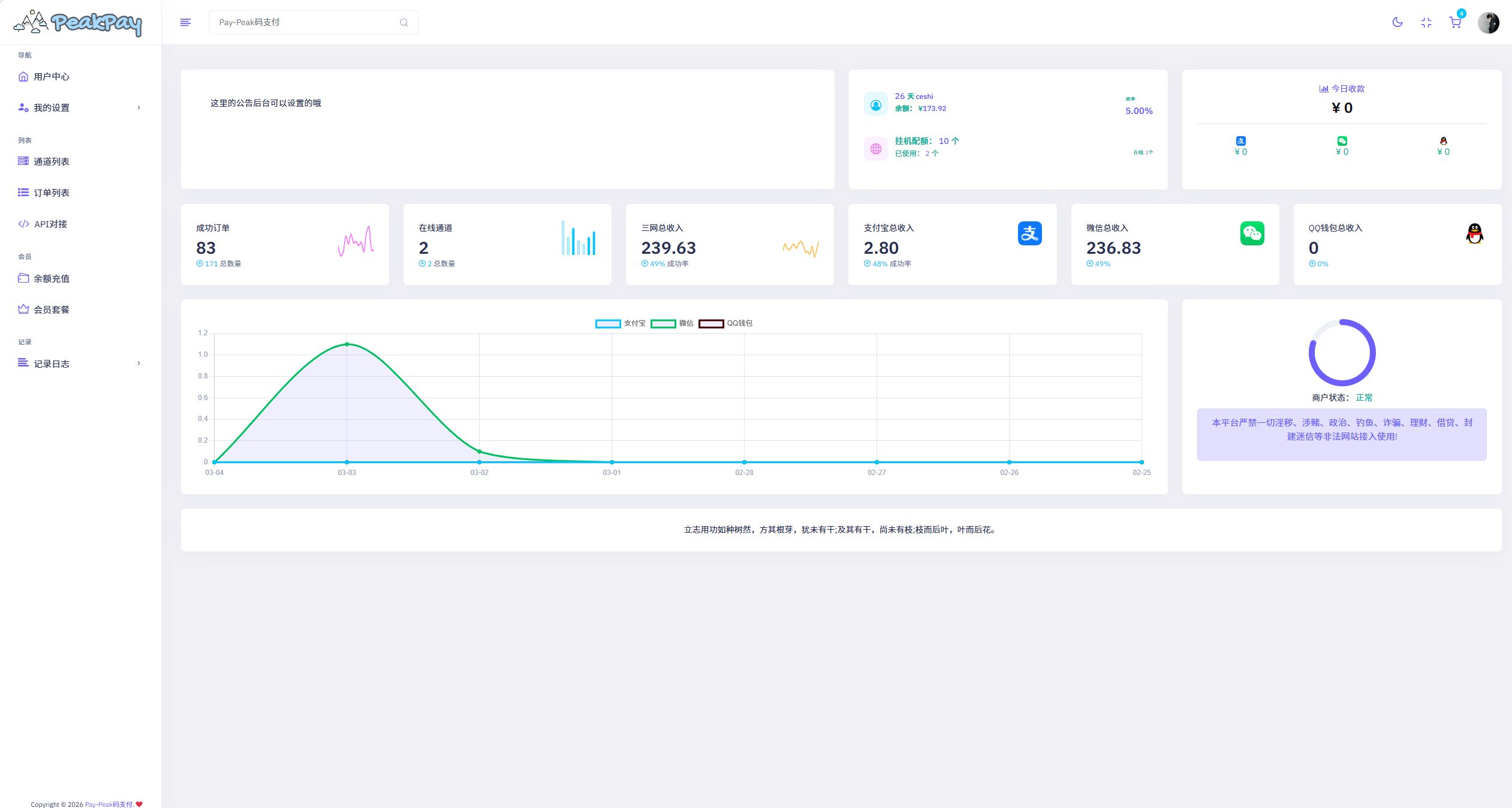The height and width of the screenshot is (808, 1512).
Task: Open the API对接 page
Action: click(50, 224)
